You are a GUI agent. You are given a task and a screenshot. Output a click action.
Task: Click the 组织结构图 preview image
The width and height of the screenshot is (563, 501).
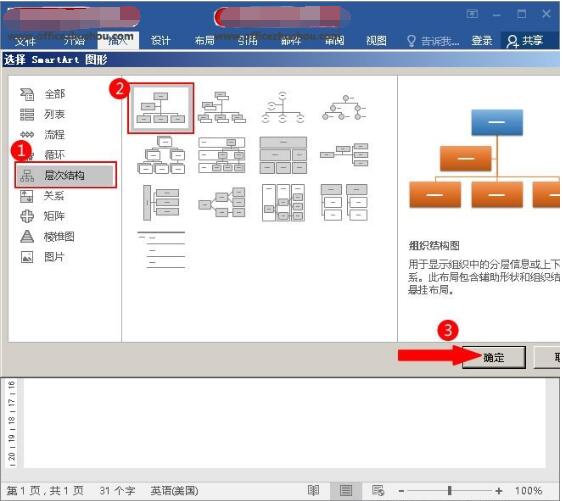point(484,158)
